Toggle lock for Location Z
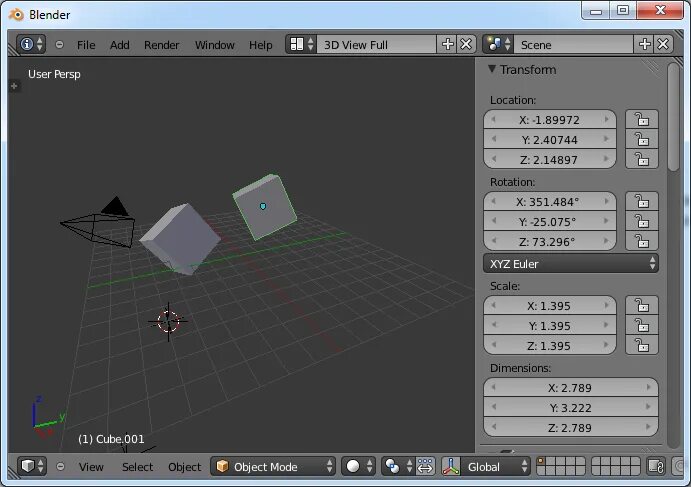Image resolution: width=691 pixels, height=487 pixels. [x=642, y=159]
